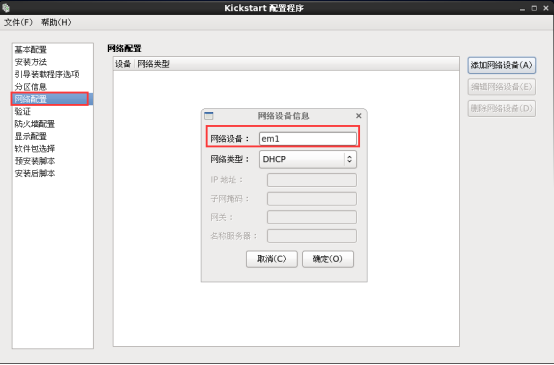
Task: Select 引导装载程序选项 in the sidebar
Action: [53, 74]
